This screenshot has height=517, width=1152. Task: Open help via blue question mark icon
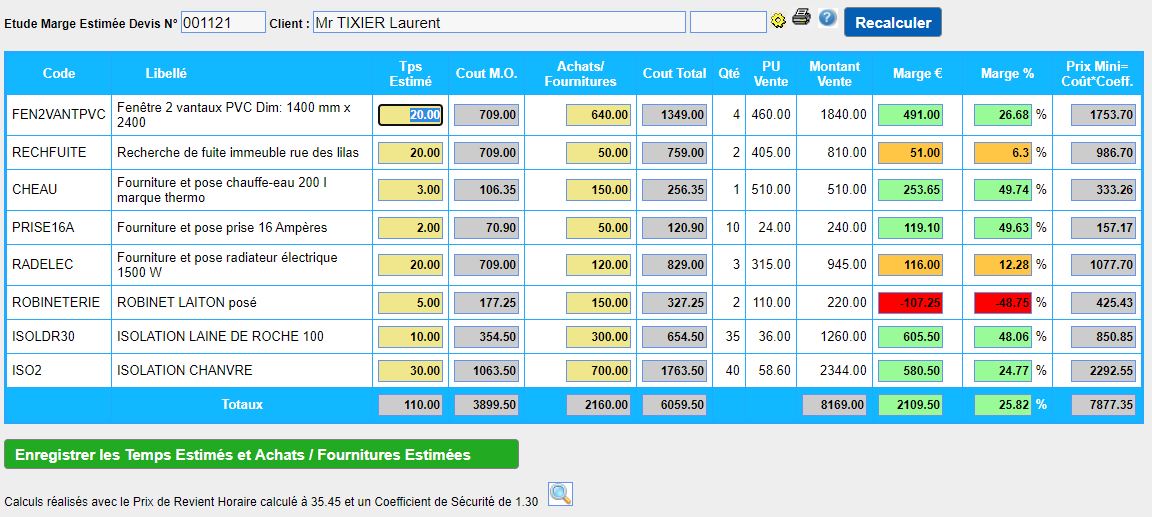[827, 18]
